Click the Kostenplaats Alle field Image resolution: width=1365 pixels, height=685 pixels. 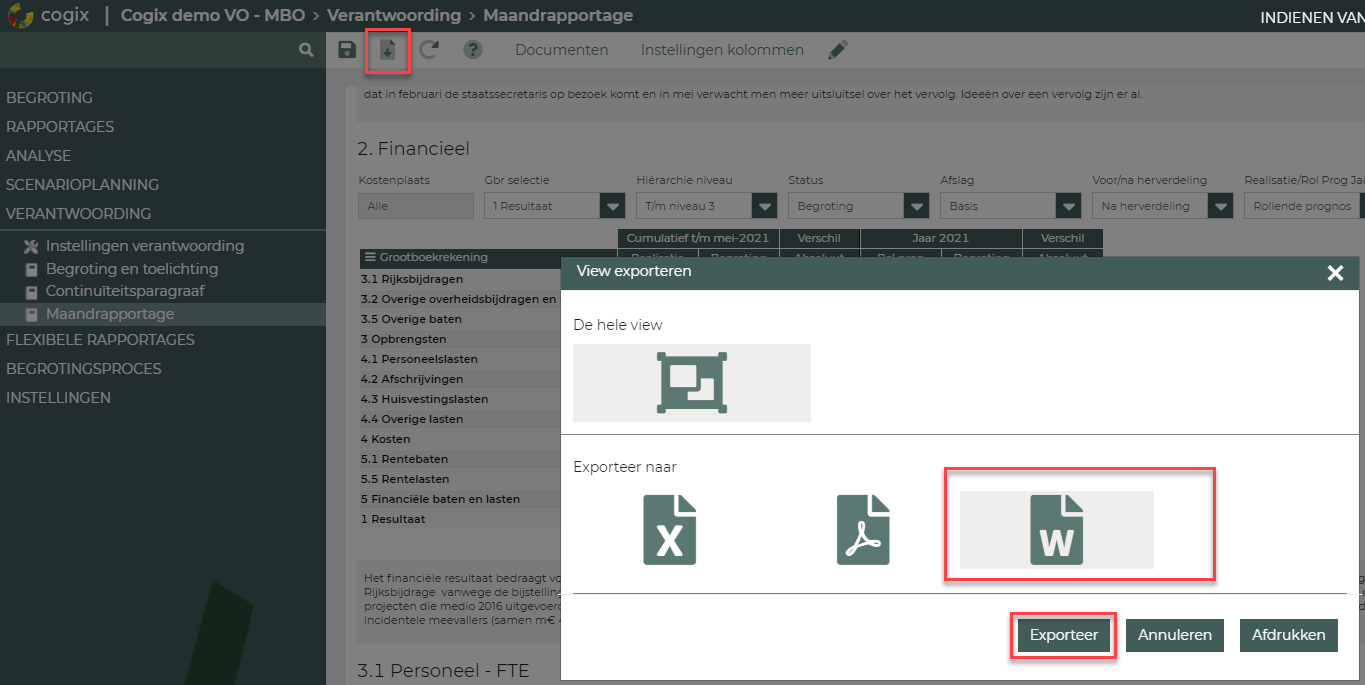(416, 206)
